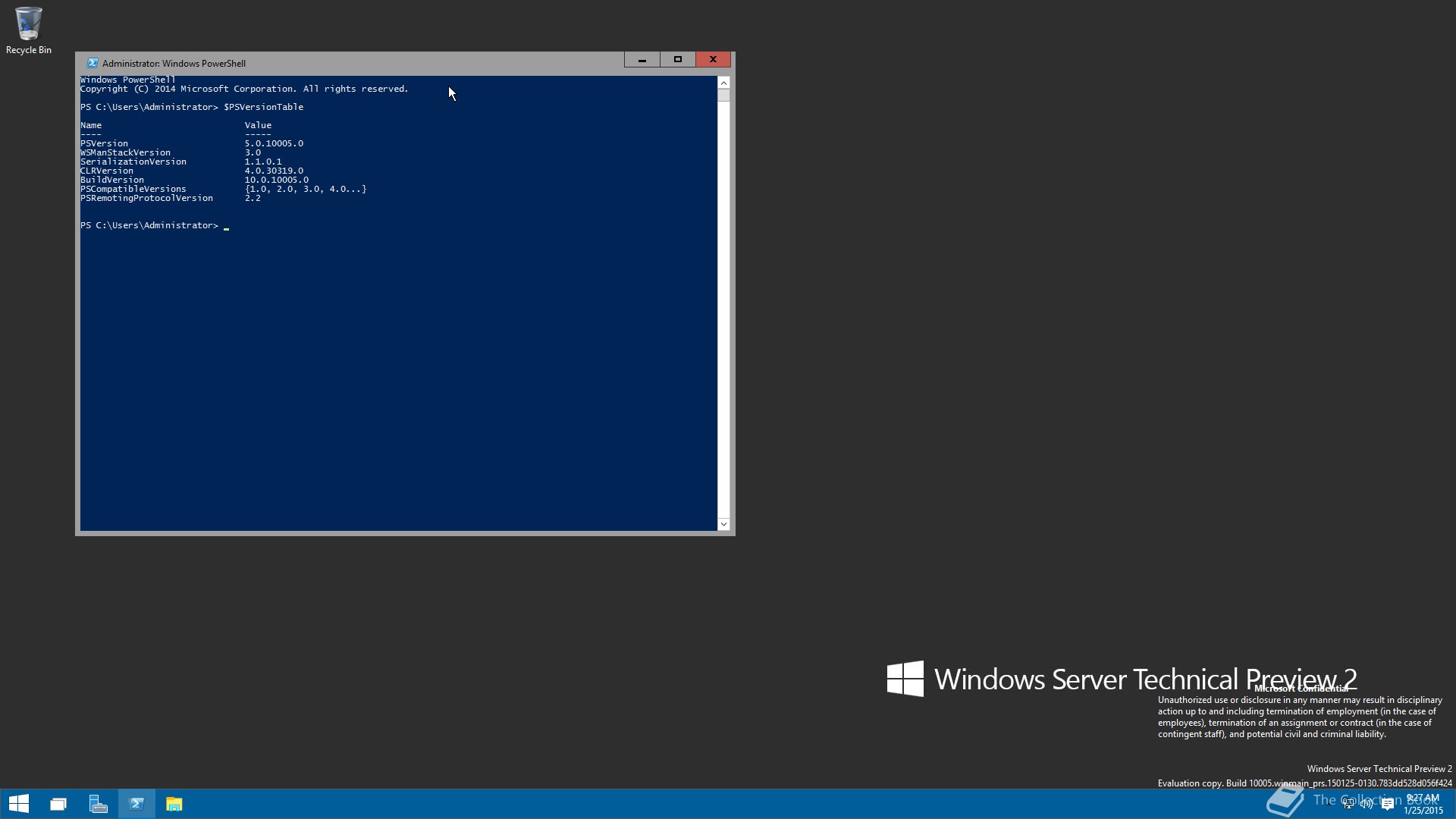Image resolution: width=1456 pixels, height=819 pixels.
Task: Click the Name column header
Action: (91, 125)
